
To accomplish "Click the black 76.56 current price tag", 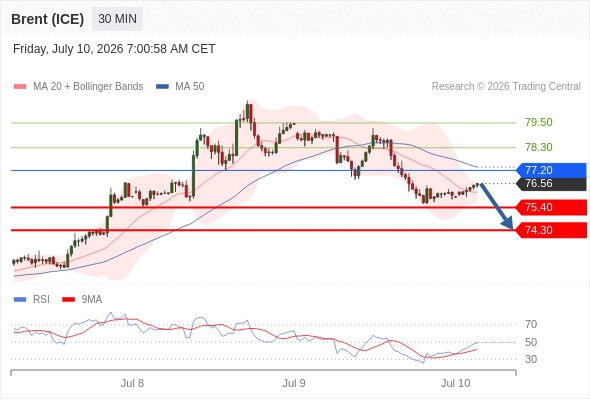I will (x=551, y=184).
